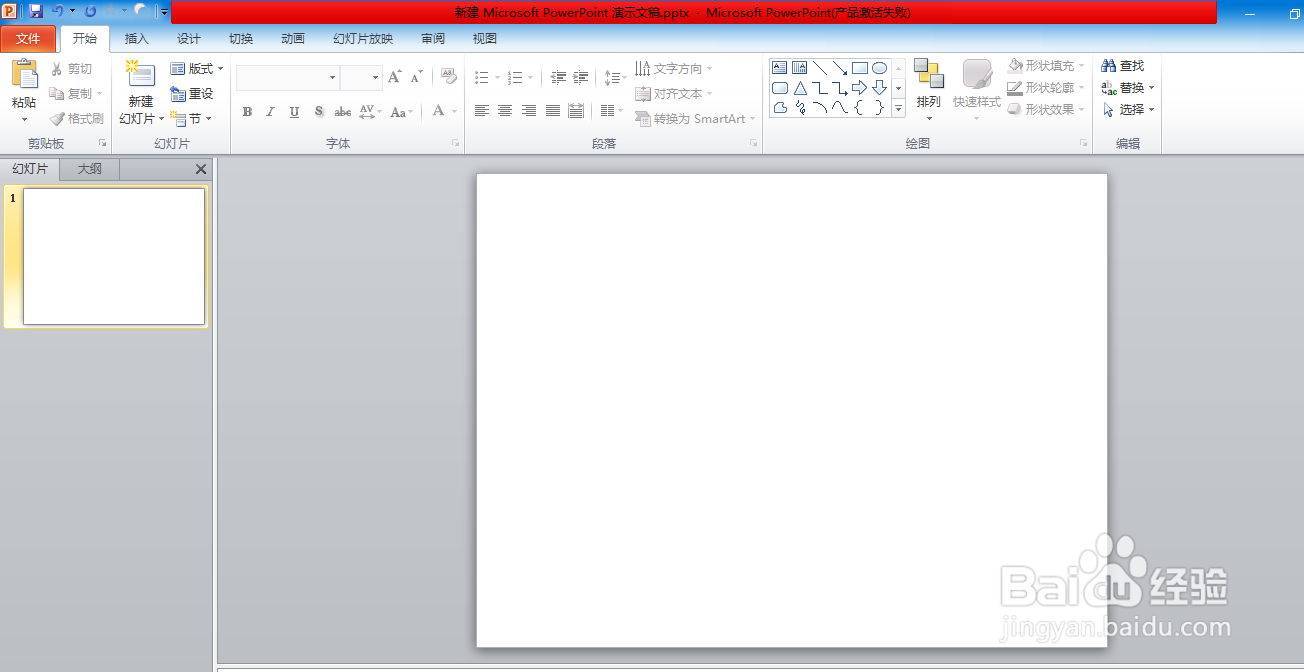The height and width of the screenshot is (672, 1304).
Task: Click the Clear Formatting eraser icon
Action: click(x=449, y=77)
